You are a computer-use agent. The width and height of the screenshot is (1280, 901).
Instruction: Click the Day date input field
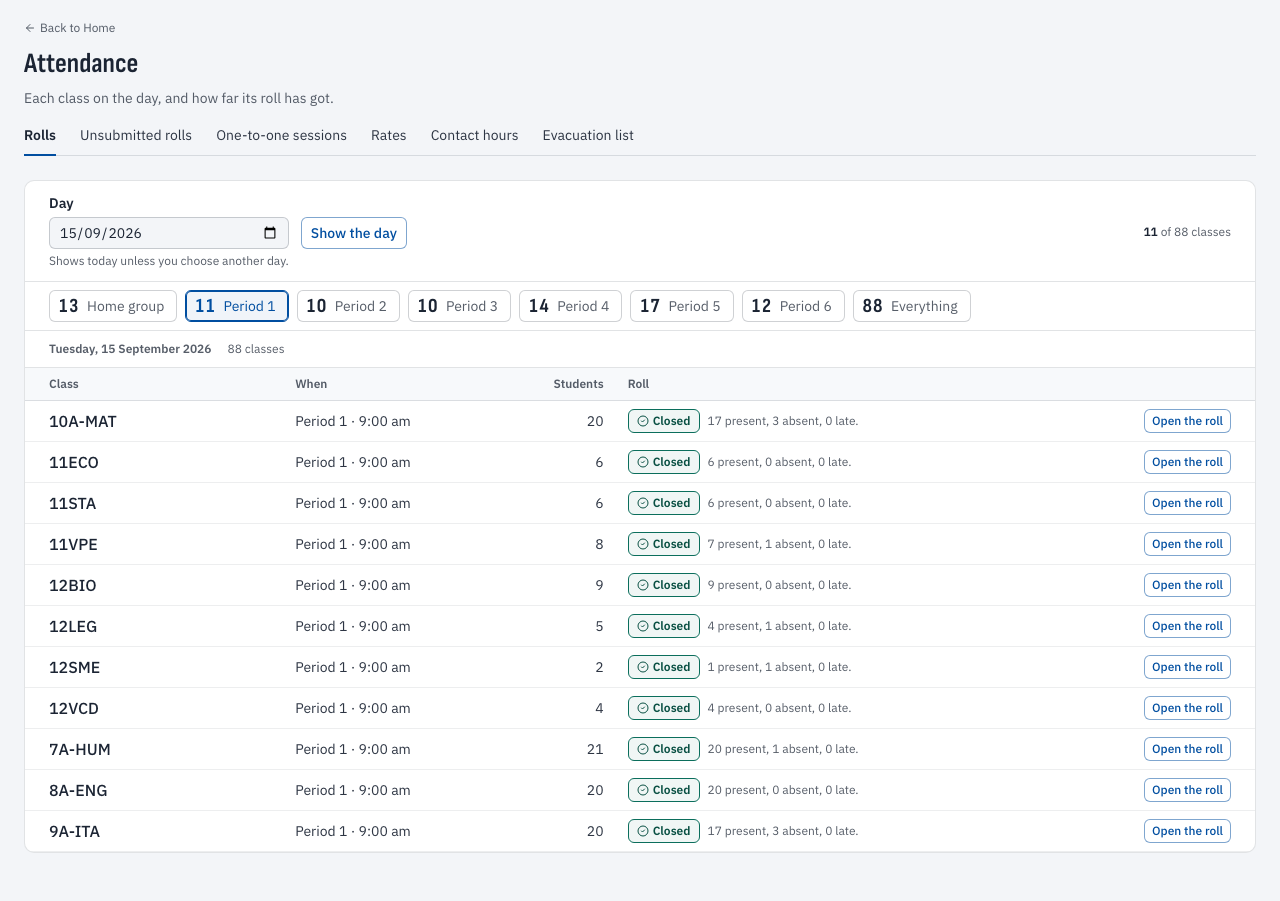[169, 233]
